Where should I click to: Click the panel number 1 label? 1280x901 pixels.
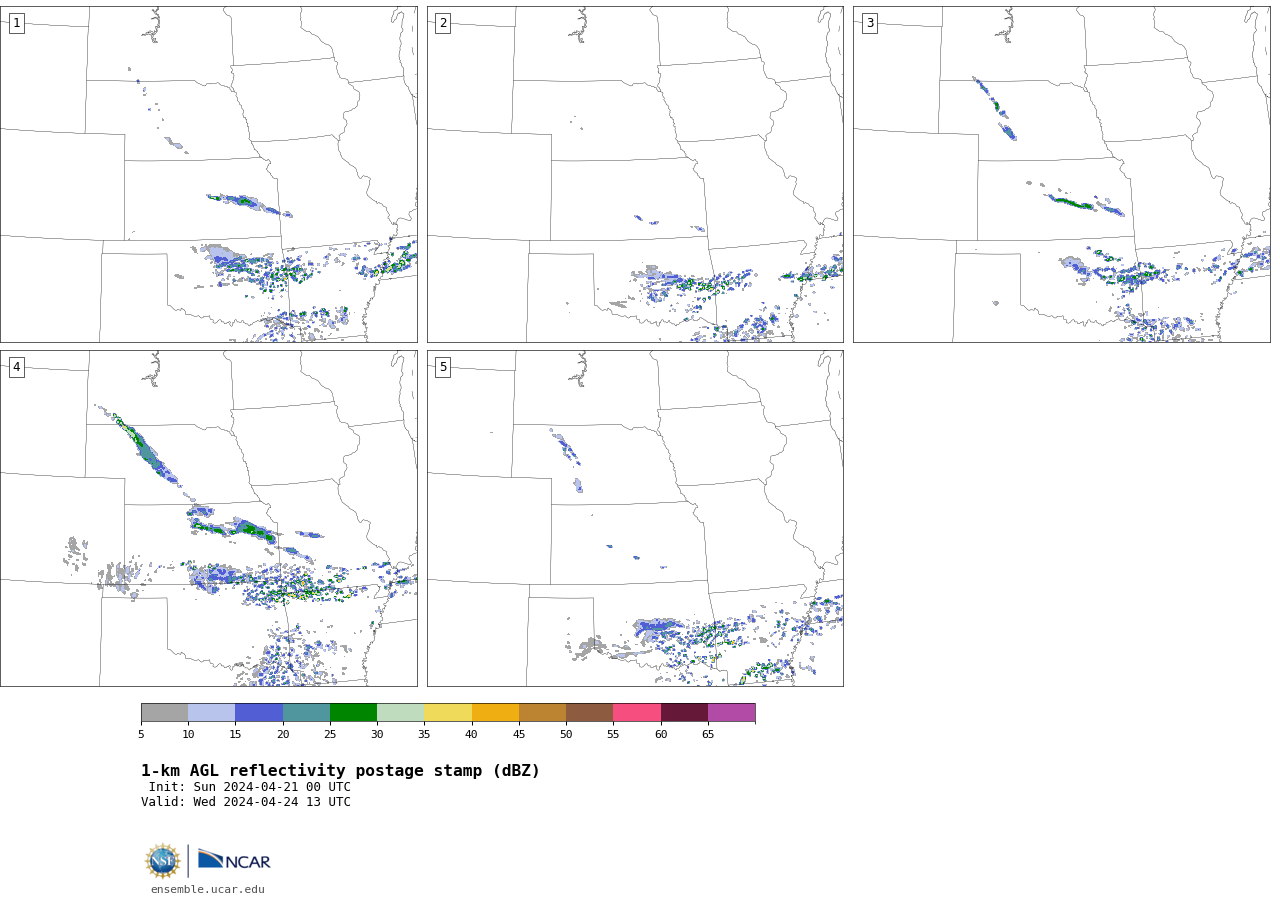(16, 23)
